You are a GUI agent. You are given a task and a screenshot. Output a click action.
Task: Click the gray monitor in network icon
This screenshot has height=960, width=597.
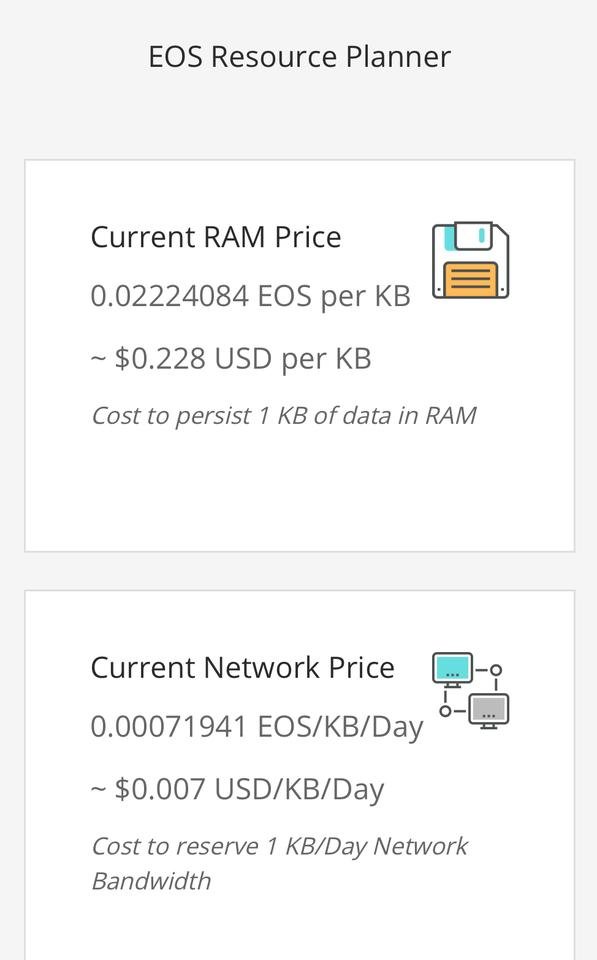489,711
